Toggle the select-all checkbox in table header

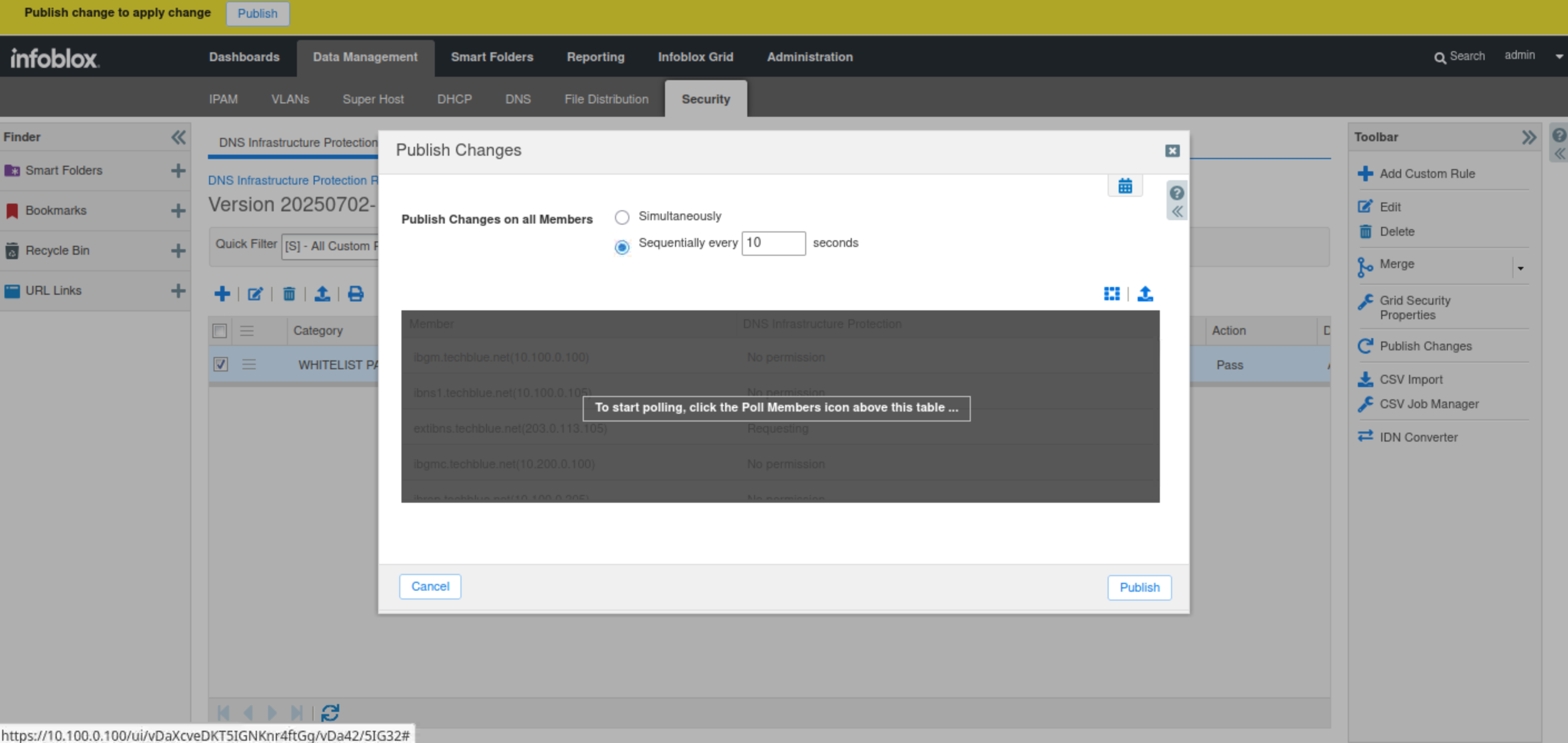[x=220, y=331]
